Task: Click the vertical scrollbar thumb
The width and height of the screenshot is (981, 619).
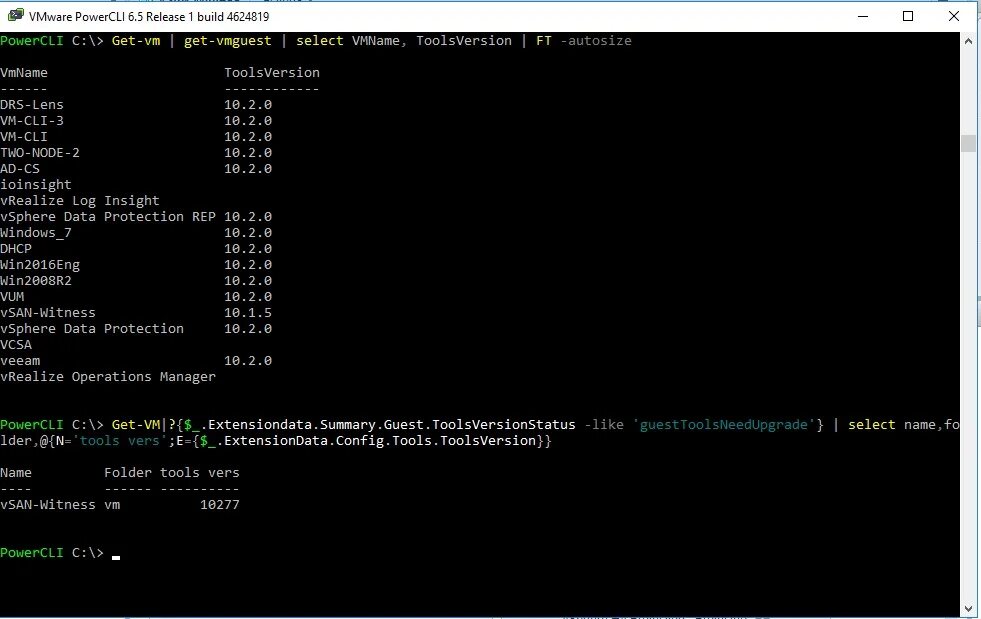Action: click(968, 143)
